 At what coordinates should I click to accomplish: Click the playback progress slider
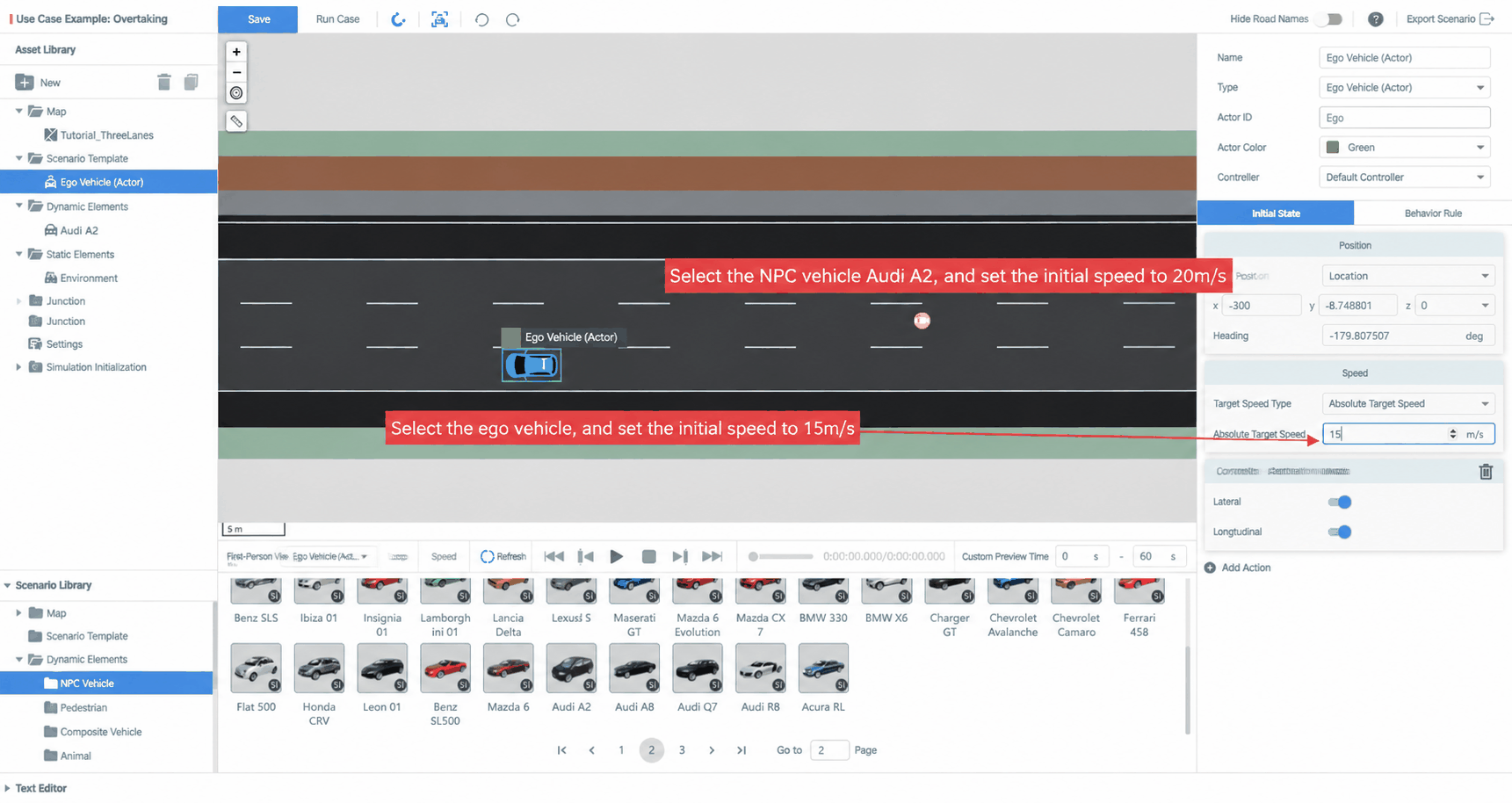(x=781, y=556)
